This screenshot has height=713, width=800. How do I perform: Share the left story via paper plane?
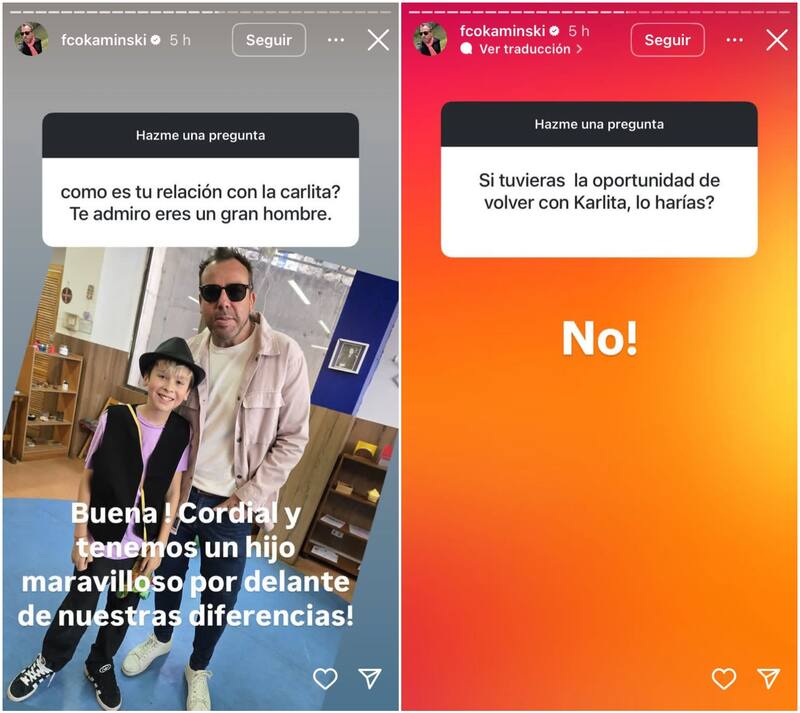[370, 678]
